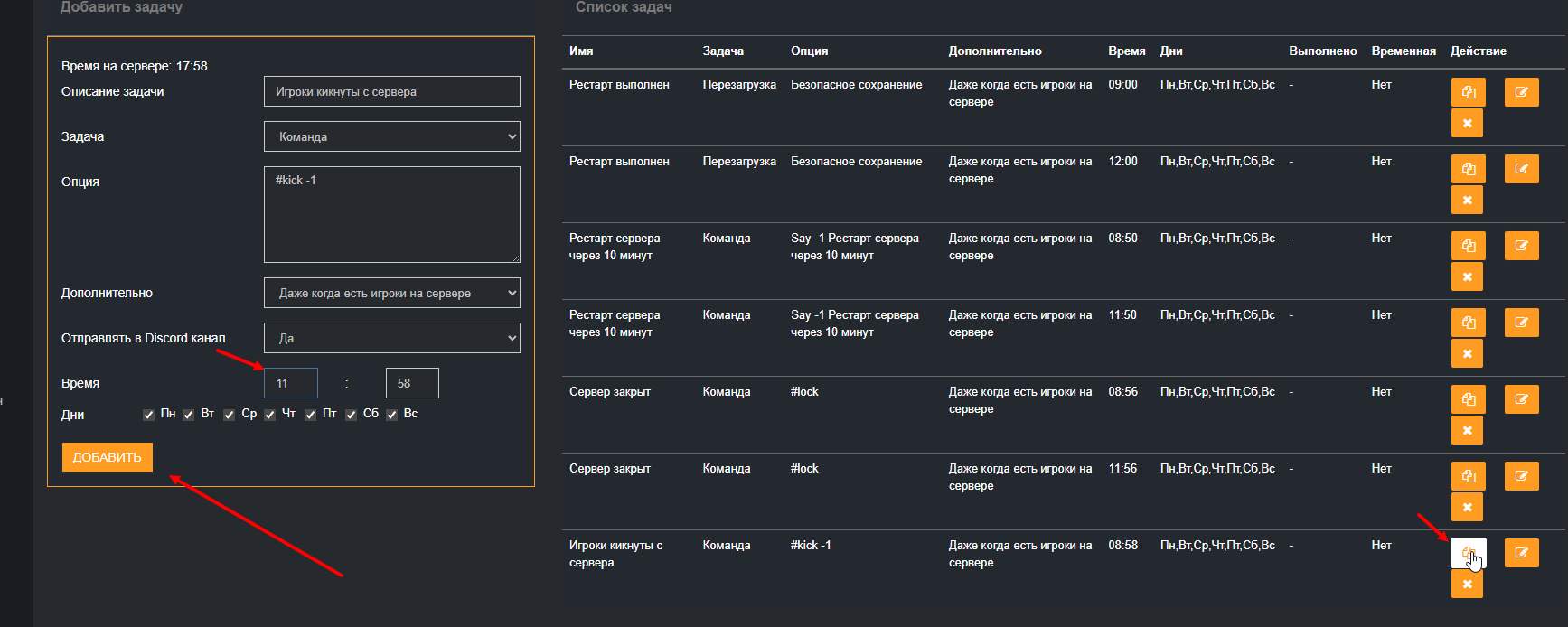Image resolution: width=1568 pixels, height=627 pixels.
Task: Open 'Отправлять в Discord канал' dropdown
Action: click(391, 338)
